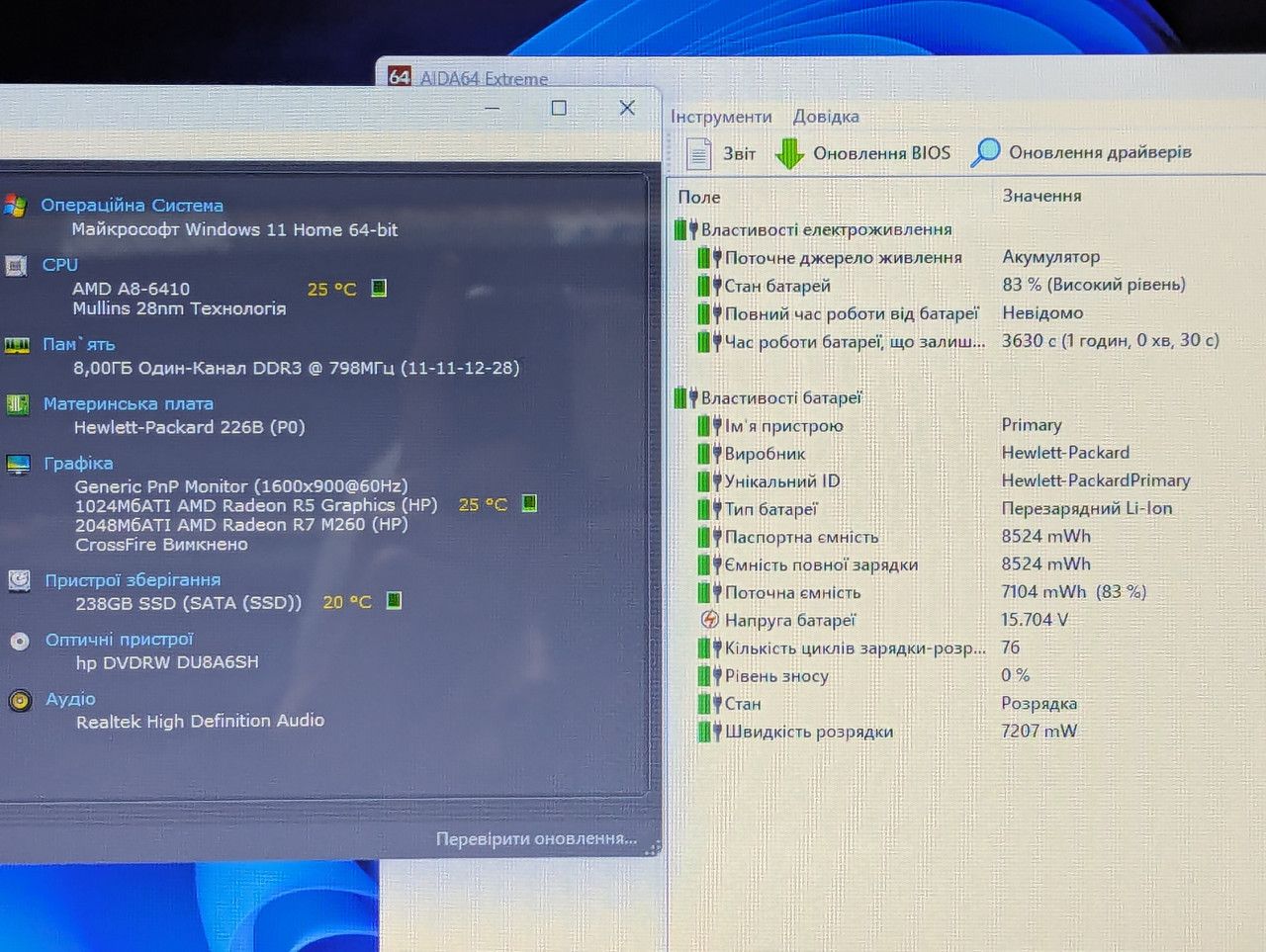The image size is (1266, 952).
Task: Click the Перевірити оновлення link
Action: pyautogui.click(x=536, y=838)
